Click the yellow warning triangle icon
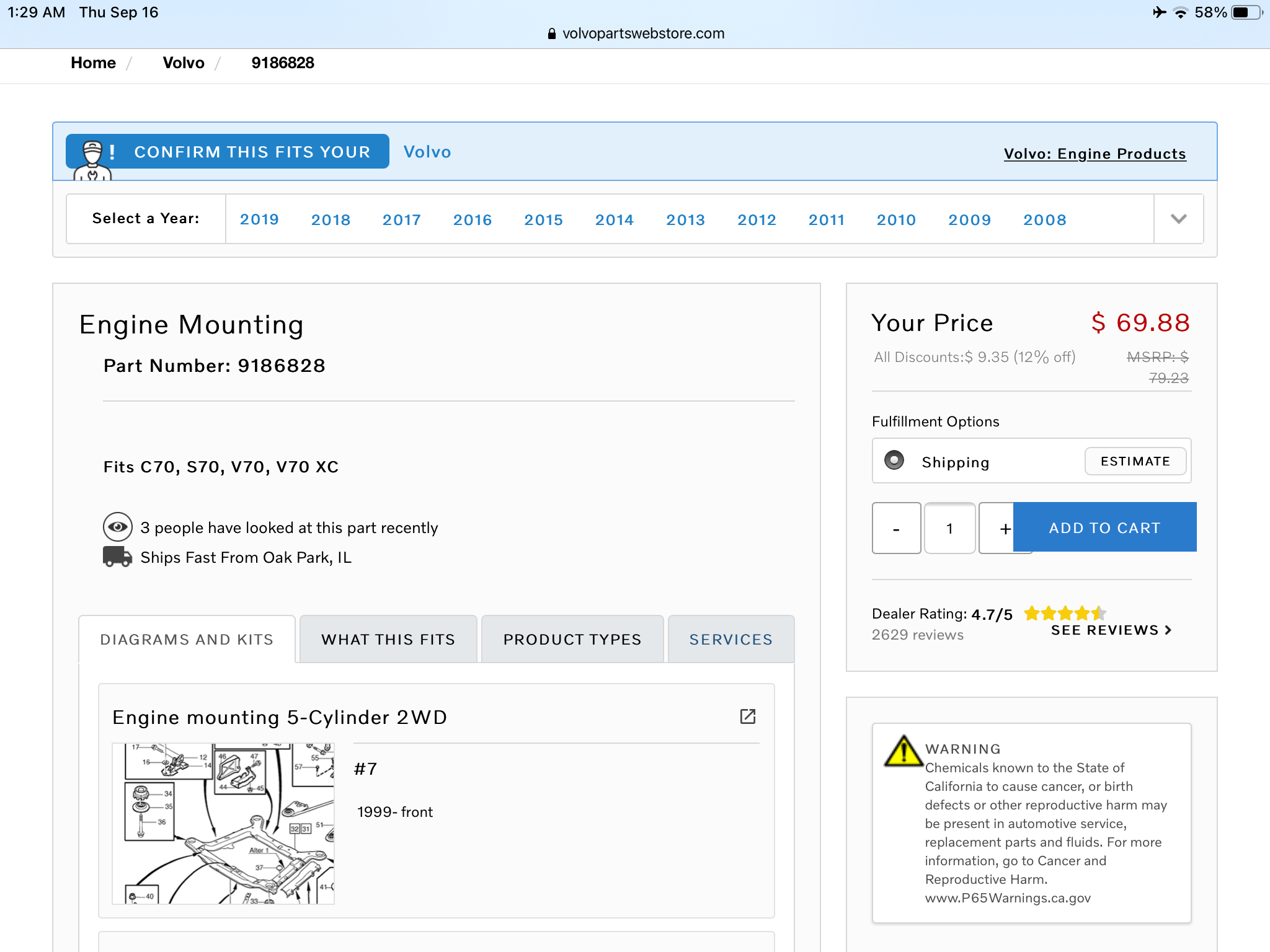 click(903, 752)
